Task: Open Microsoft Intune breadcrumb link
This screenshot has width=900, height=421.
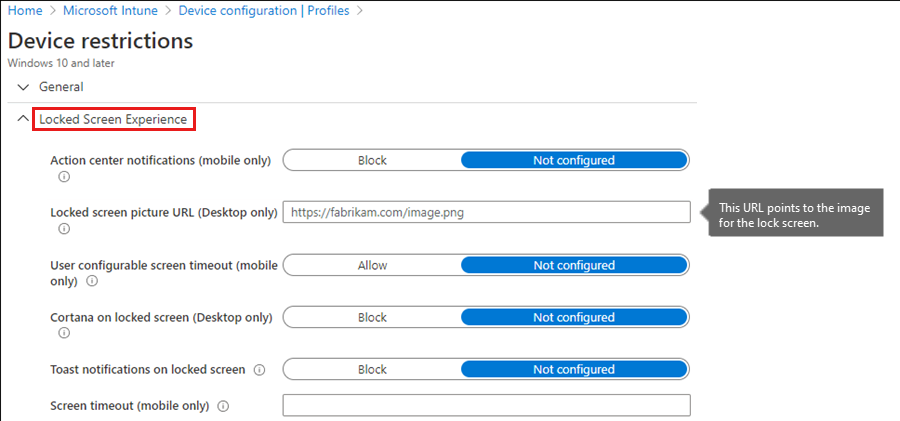Action: 110,11
